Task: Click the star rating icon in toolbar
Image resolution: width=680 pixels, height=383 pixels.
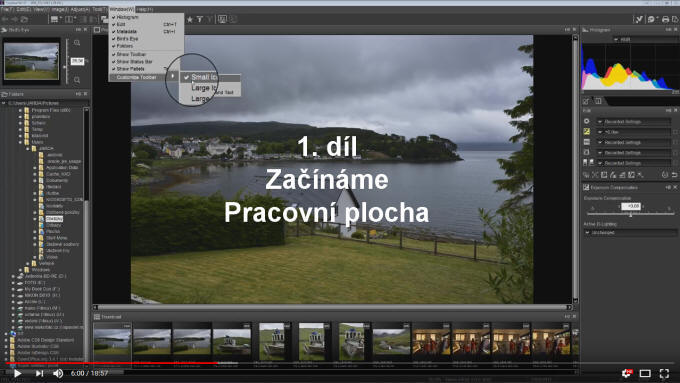Action: coord(190,19)
